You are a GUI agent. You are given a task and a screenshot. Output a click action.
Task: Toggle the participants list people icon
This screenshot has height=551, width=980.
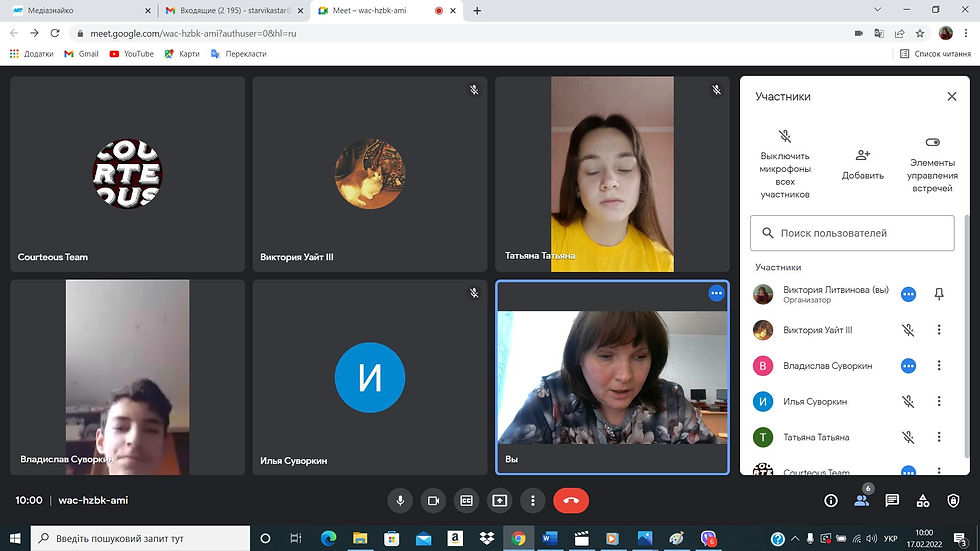point(861,500)
